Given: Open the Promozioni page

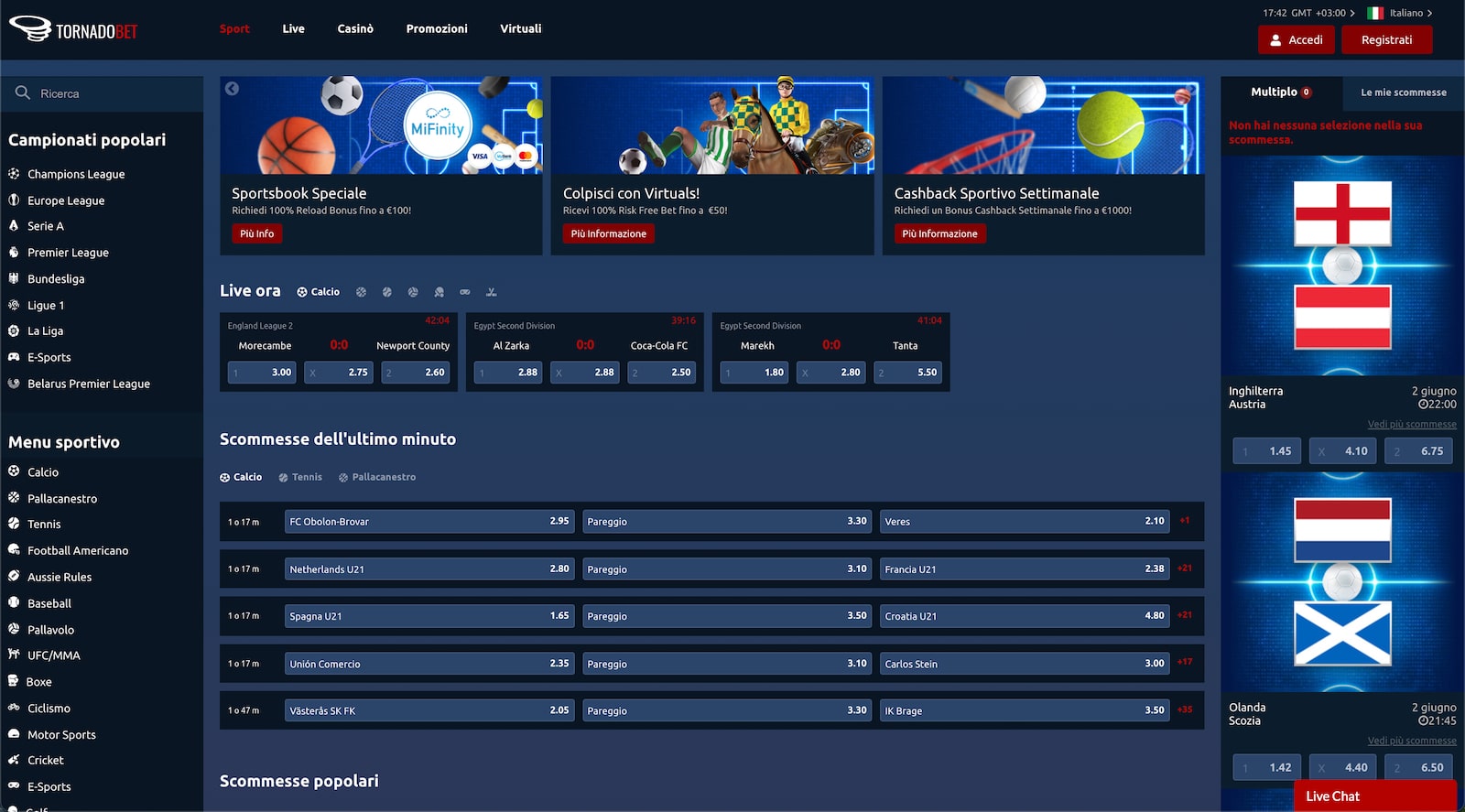Looking at the screenshot, I should pyautogui.click(x=437, y=28).
